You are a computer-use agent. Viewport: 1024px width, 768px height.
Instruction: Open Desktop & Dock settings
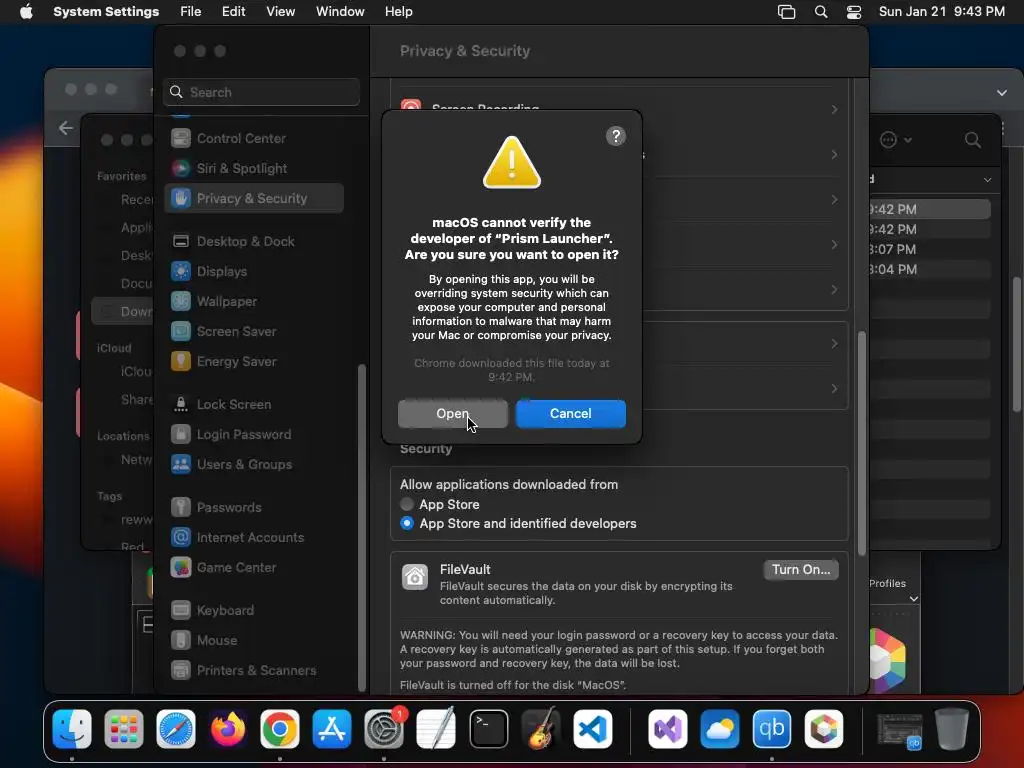(x=254, y=242)
